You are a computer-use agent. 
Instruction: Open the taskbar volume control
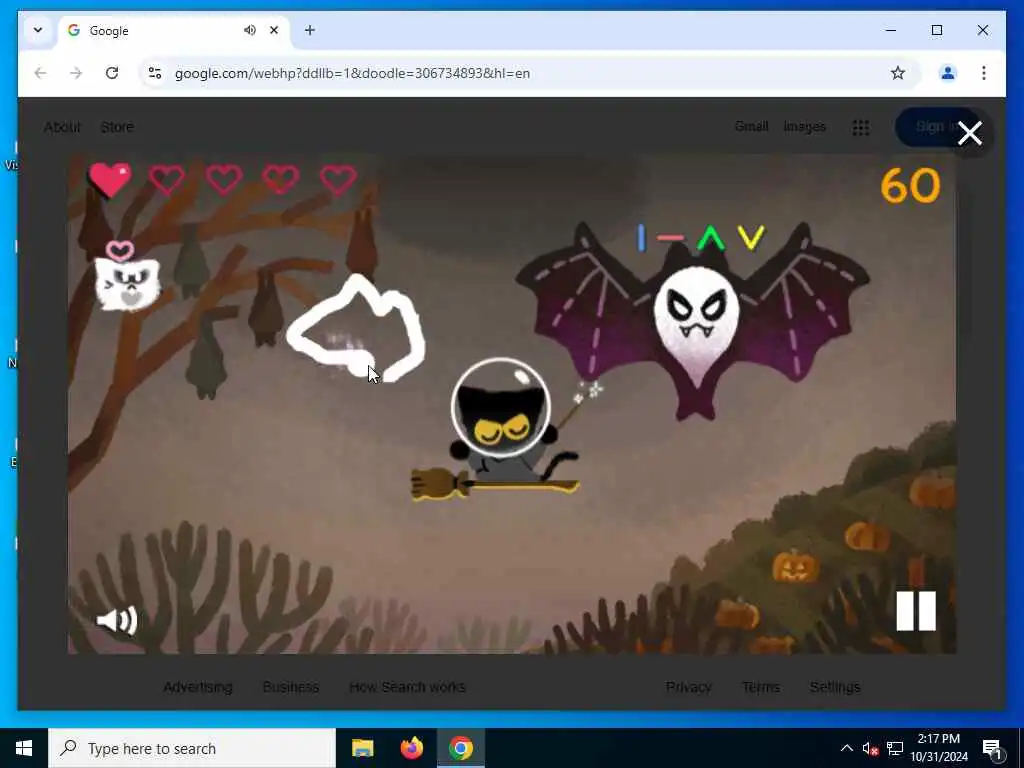coord(870,748)
